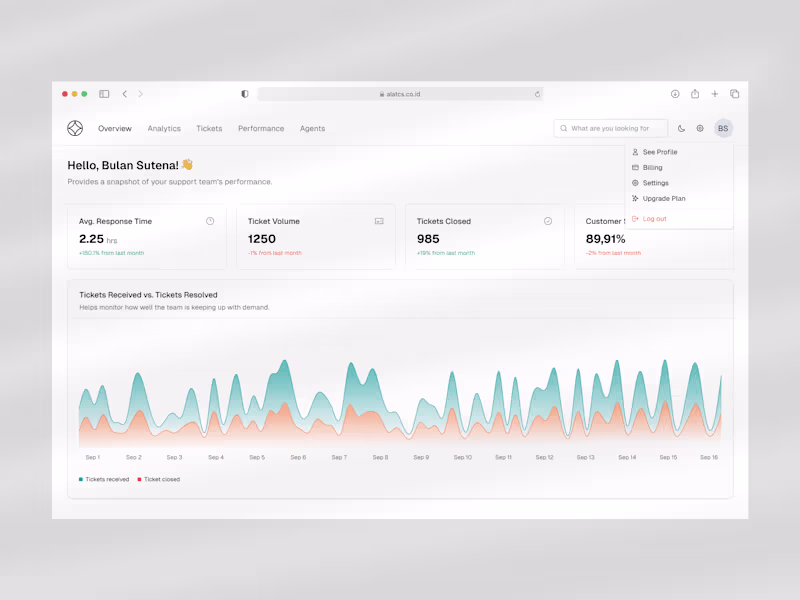The width and height of the screenshot is (800, 600).
Task: Select See Profile from the dropdown
Action: 662,152
